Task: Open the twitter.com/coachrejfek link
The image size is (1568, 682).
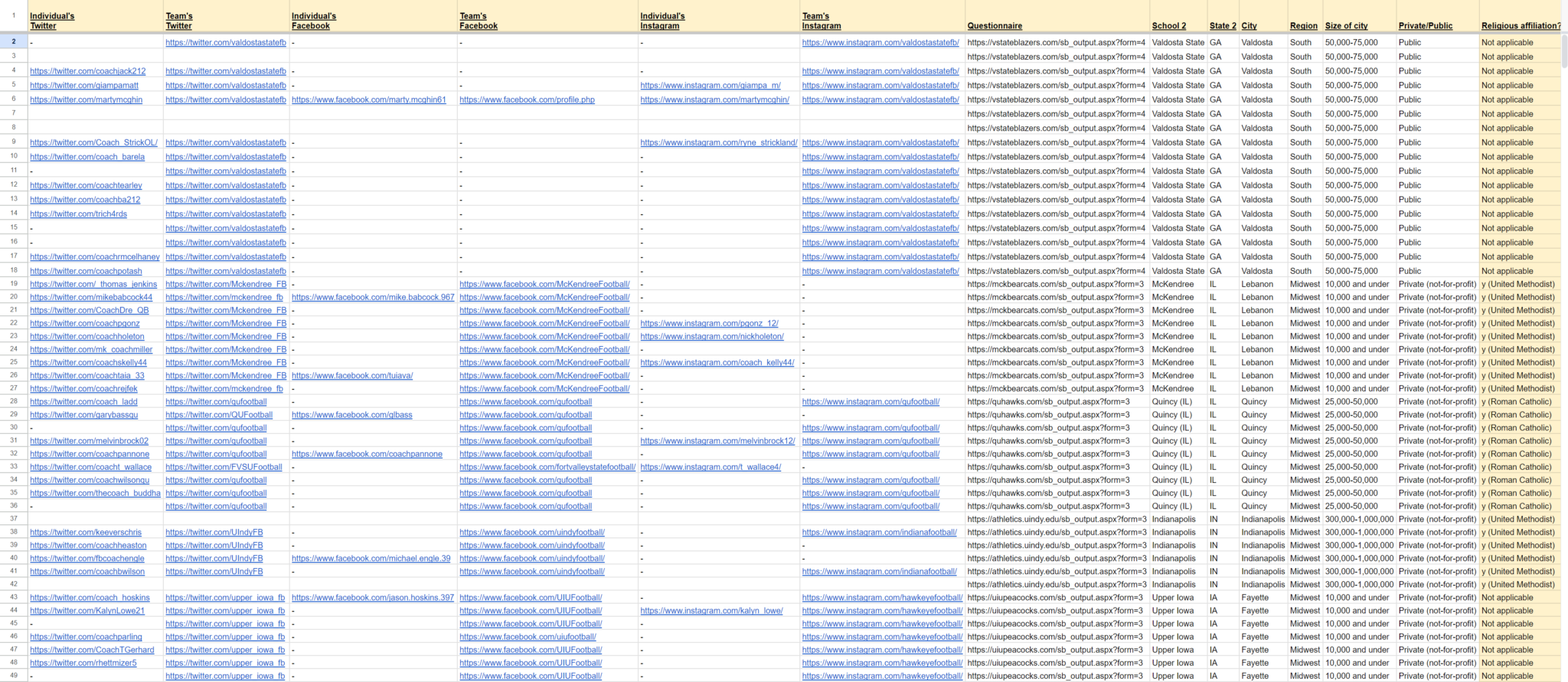Action: (84, 388)
